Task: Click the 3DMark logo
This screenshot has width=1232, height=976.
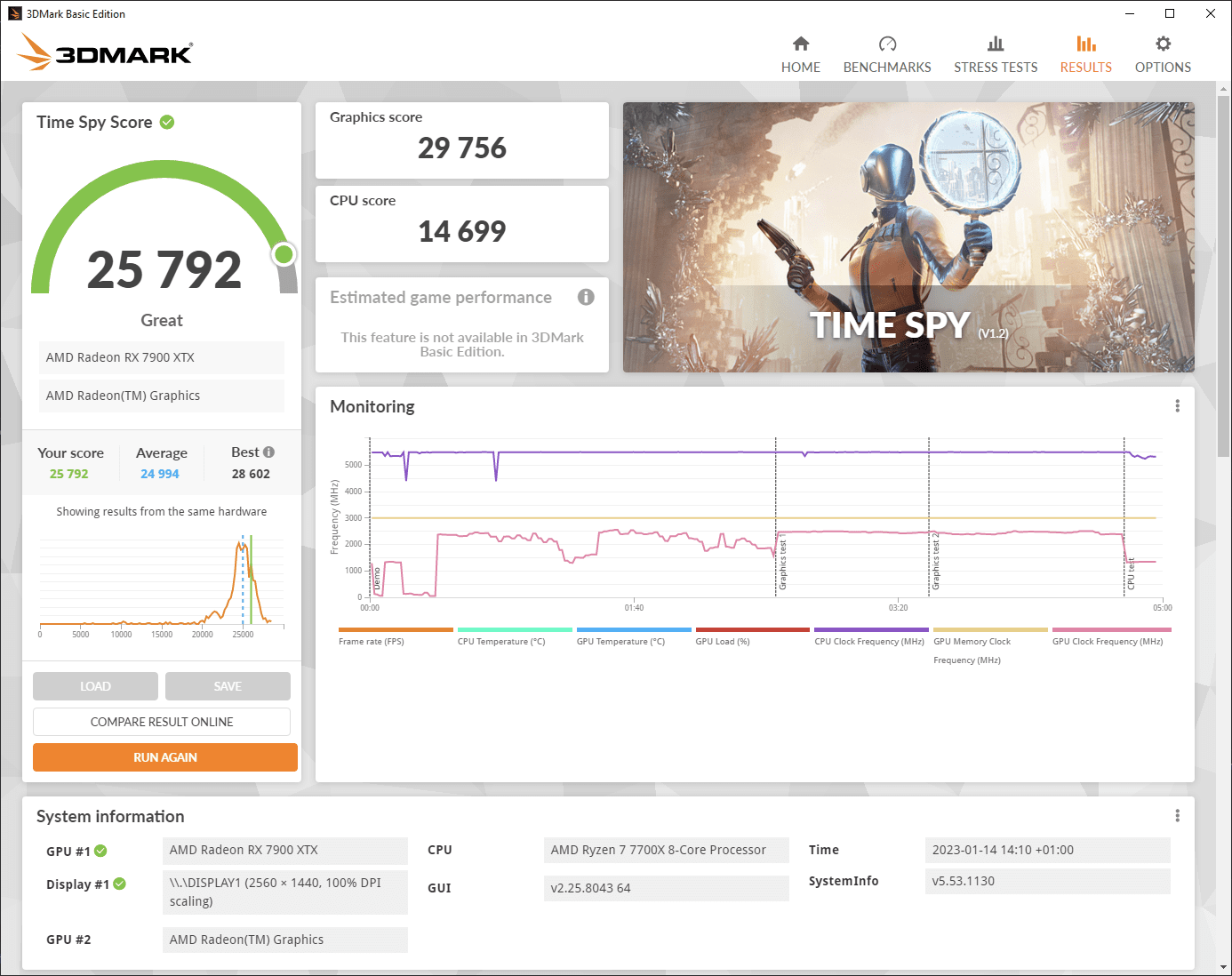Action: 105,52
